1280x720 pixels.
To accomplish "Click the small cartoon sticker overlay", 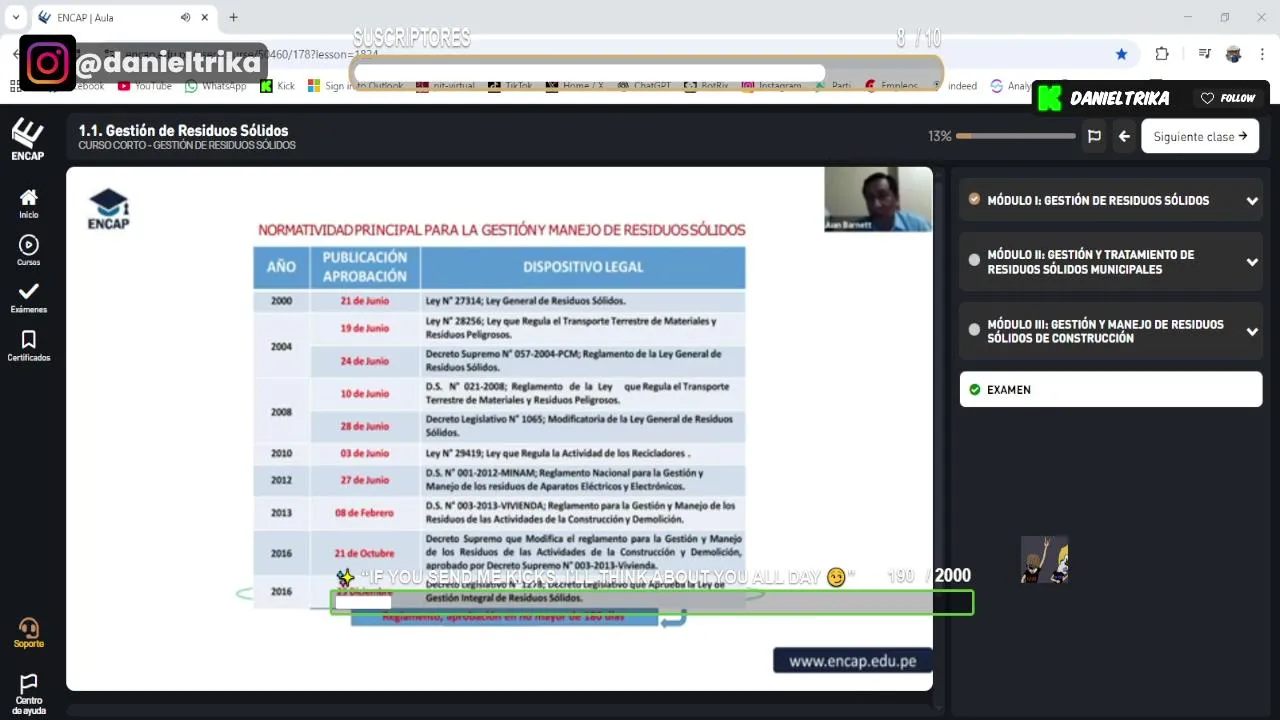I will point(1044,560).
